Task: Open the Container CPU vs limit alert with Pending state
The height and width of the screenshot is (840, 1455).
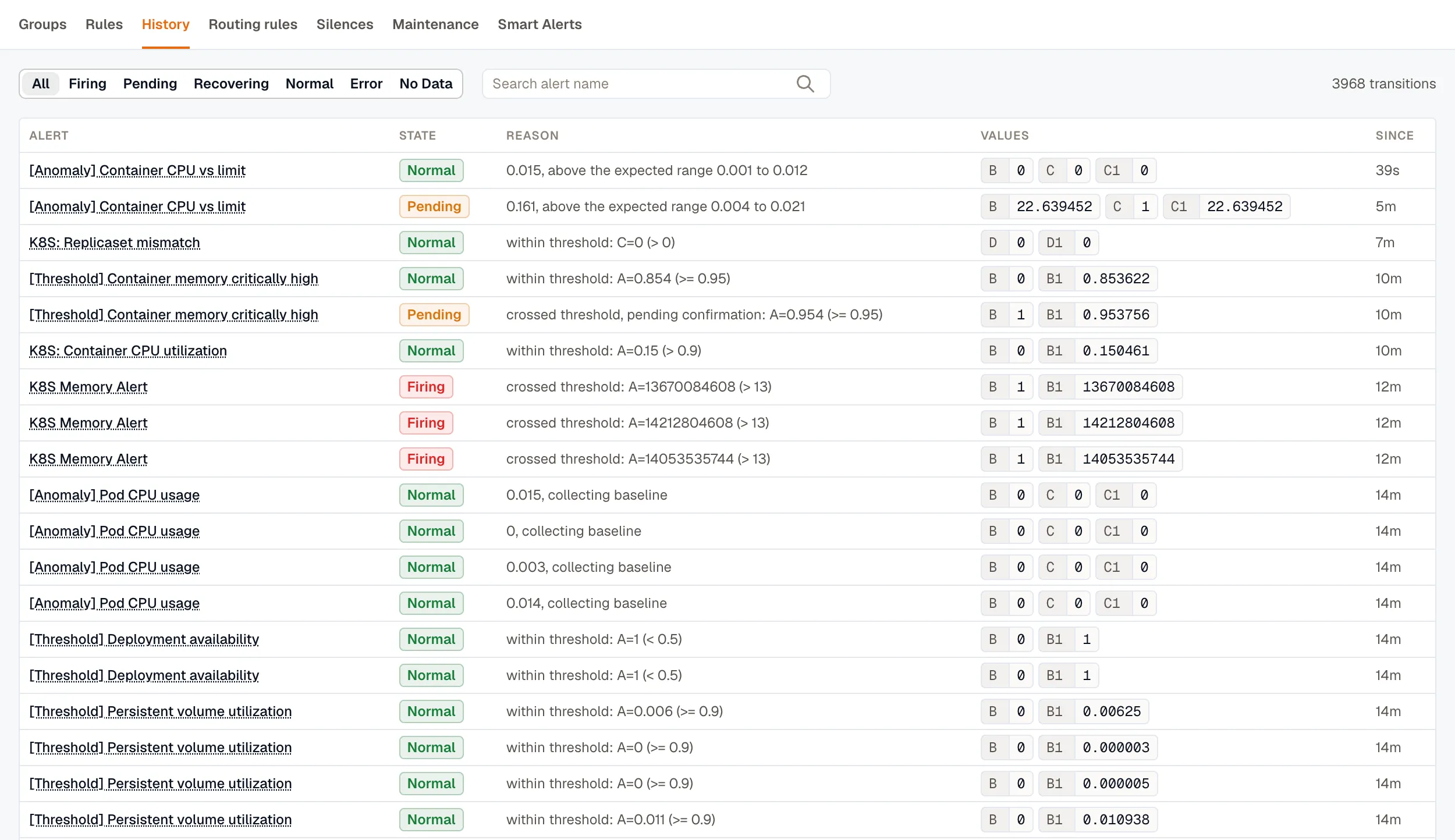Action: tap(137, 207)
